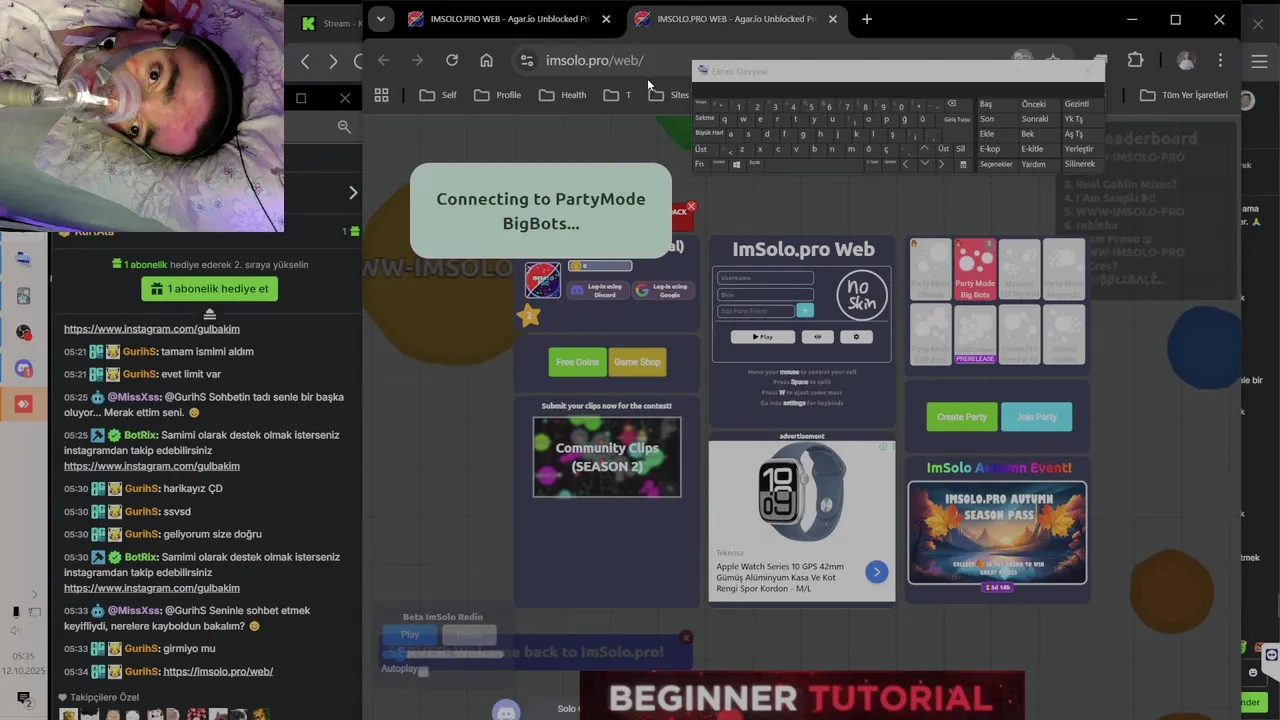
Task: Click the site info icon beside URL
Action: pos(527,60)
